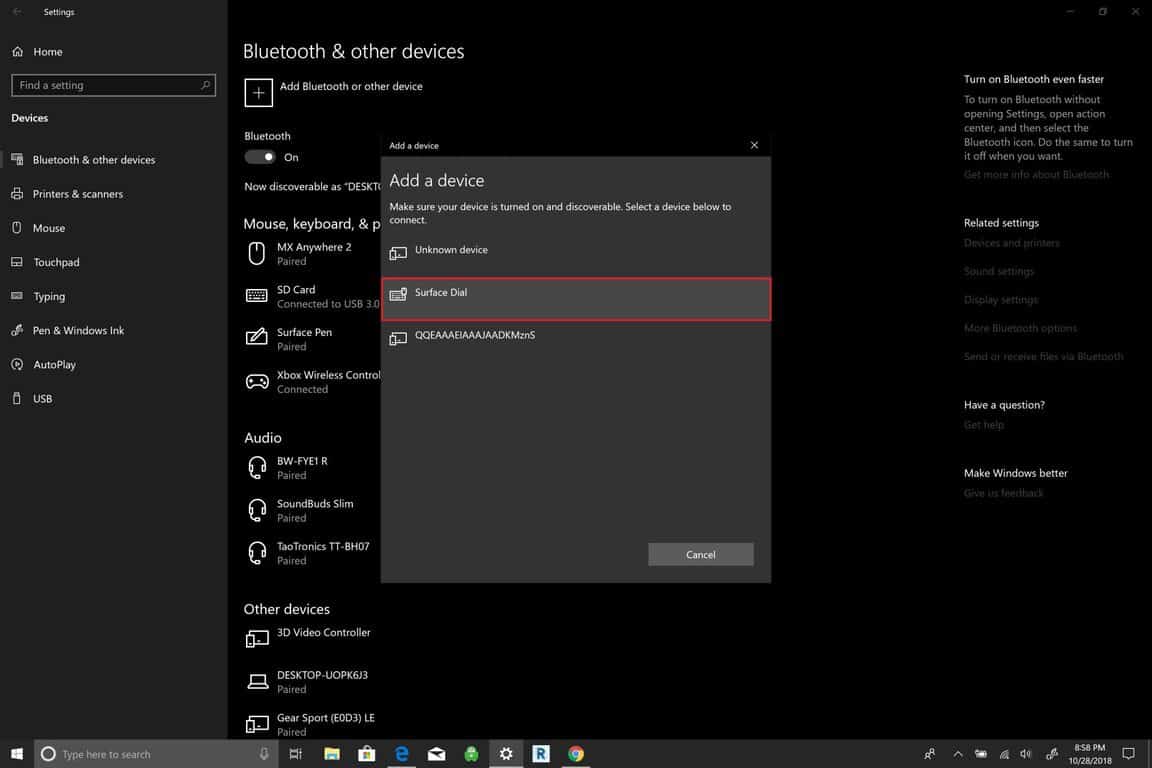Open Microsoft Edge from the taskbar
The image size is (1152, 768).
402,754
